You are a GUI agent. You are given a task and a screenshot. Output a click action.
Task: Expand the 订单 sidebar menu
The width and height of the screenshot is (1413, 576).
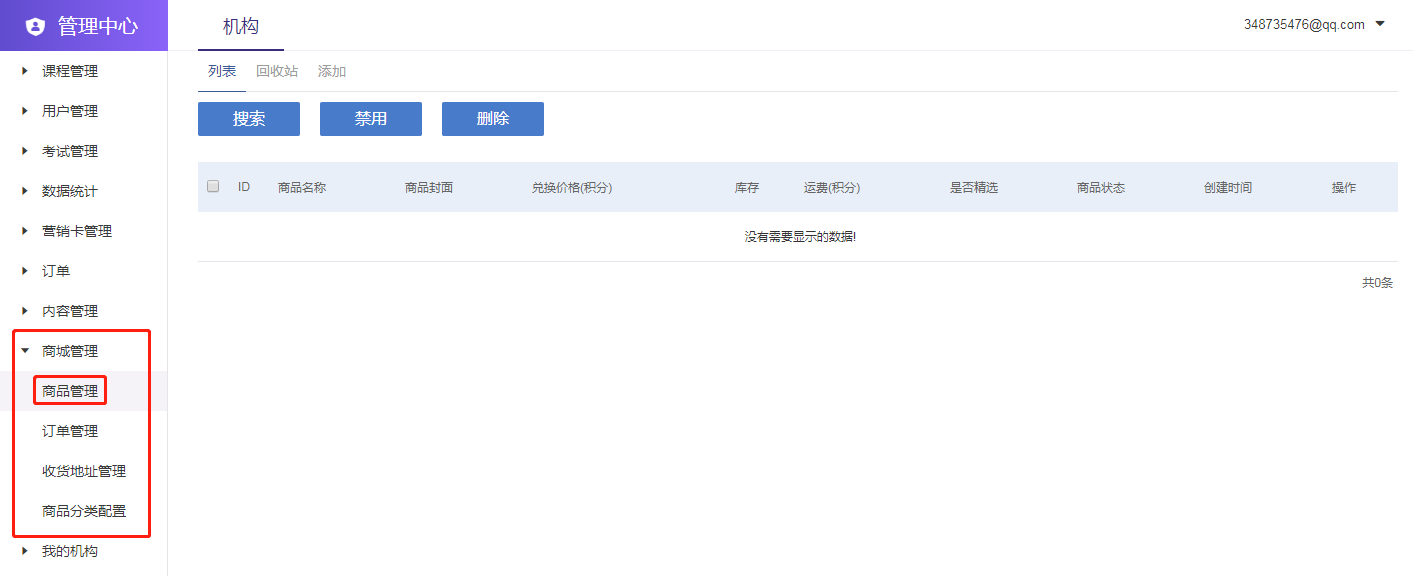tap(55, 271)
